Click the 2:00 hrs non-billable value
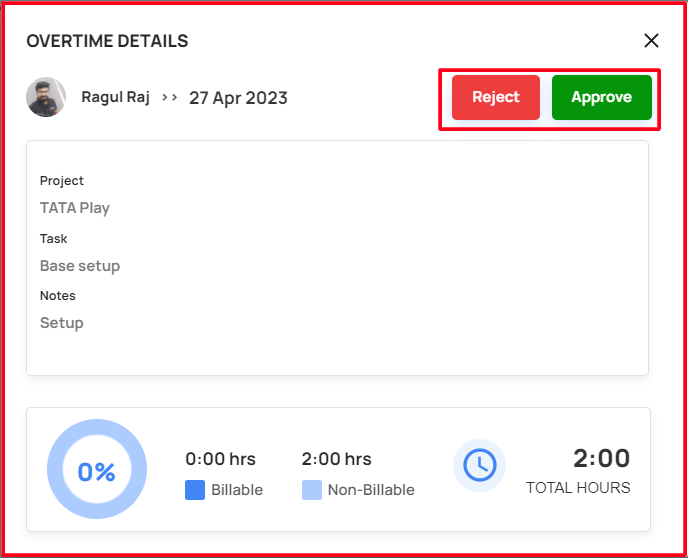Image resolution: width=688 pixels, height=558 pixels. (x=337, y=459)
